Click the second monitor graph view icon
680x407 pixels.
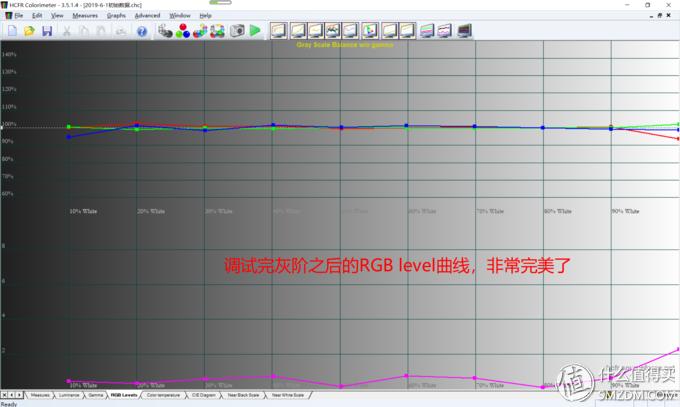click(298, 31)
